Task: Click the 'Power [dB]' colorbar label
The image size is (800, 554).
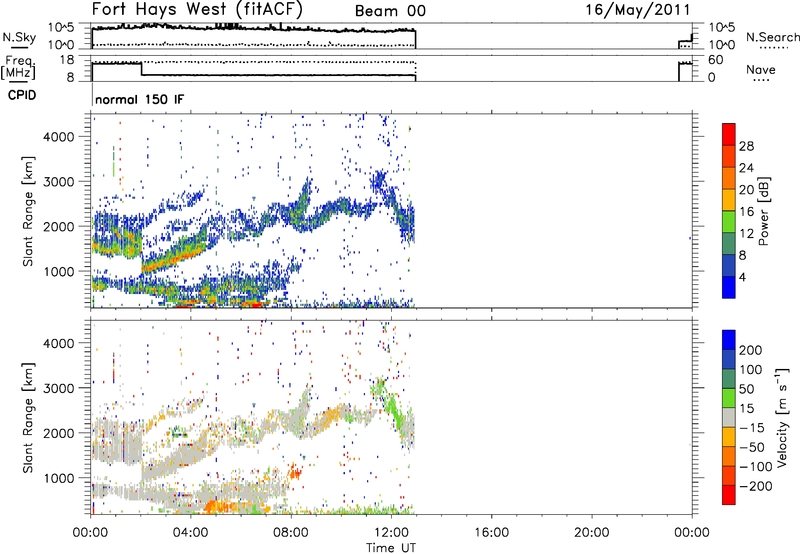Action: click(x=763, y=211)
